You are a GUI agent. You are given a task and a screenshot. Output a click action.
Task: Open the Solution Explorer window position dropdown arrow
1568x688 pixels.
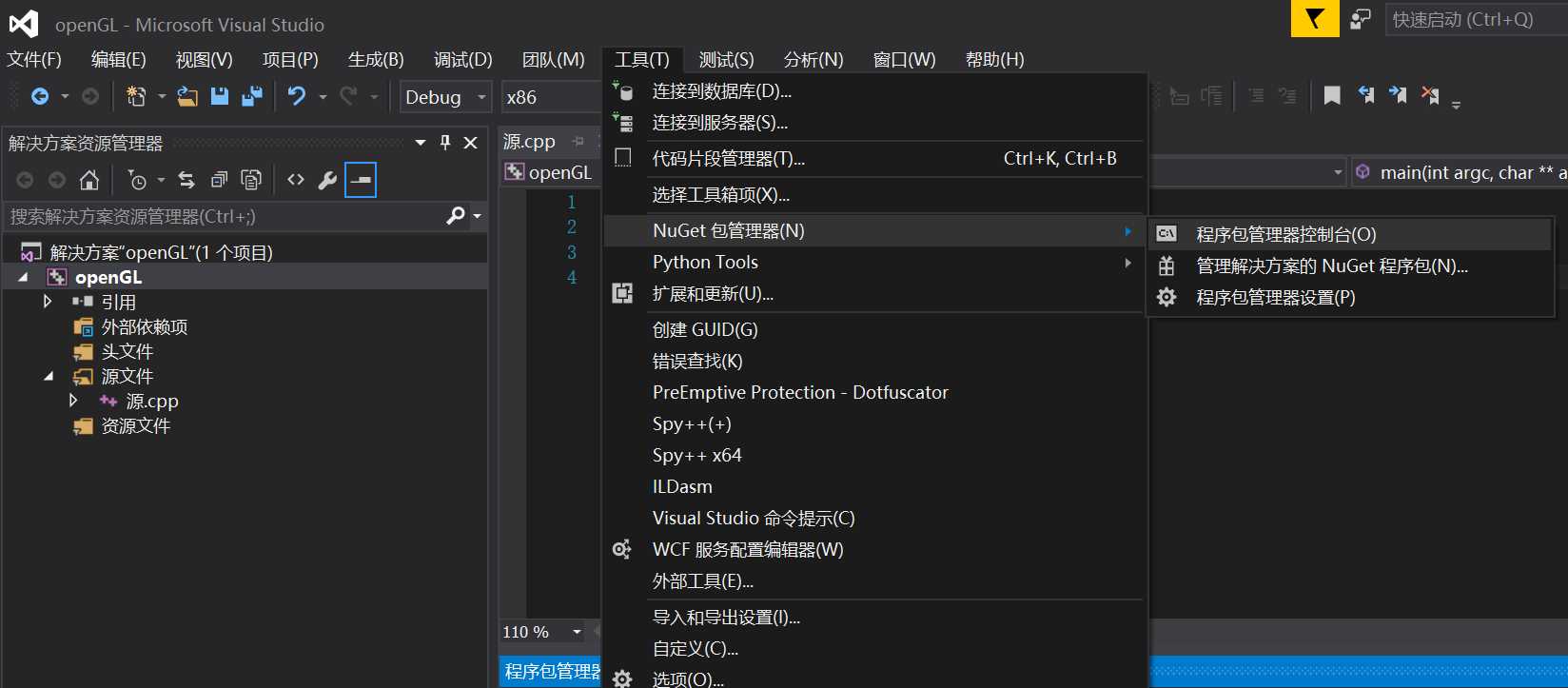click(421, 143)
